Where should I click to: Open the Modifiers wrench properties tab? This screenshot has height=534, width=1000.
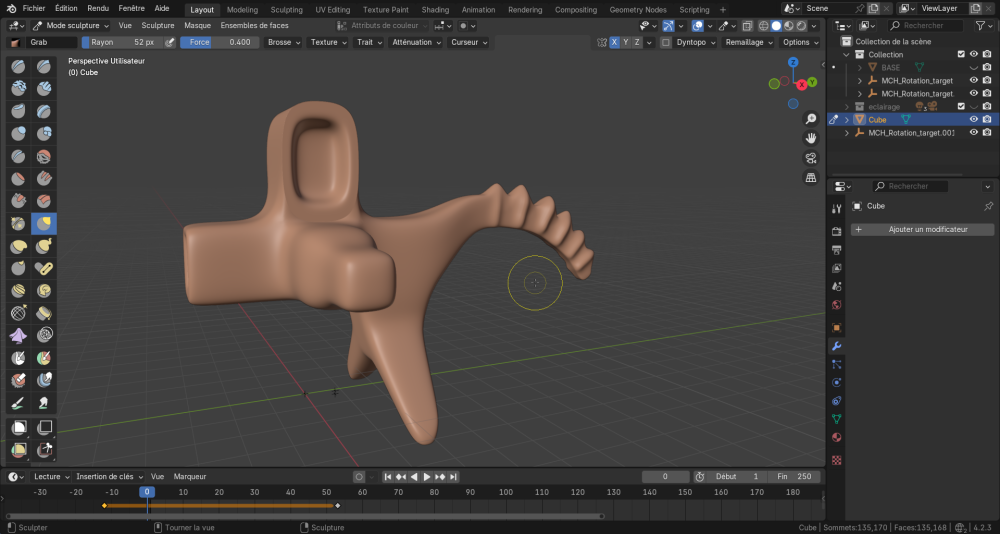pos(837,346)
